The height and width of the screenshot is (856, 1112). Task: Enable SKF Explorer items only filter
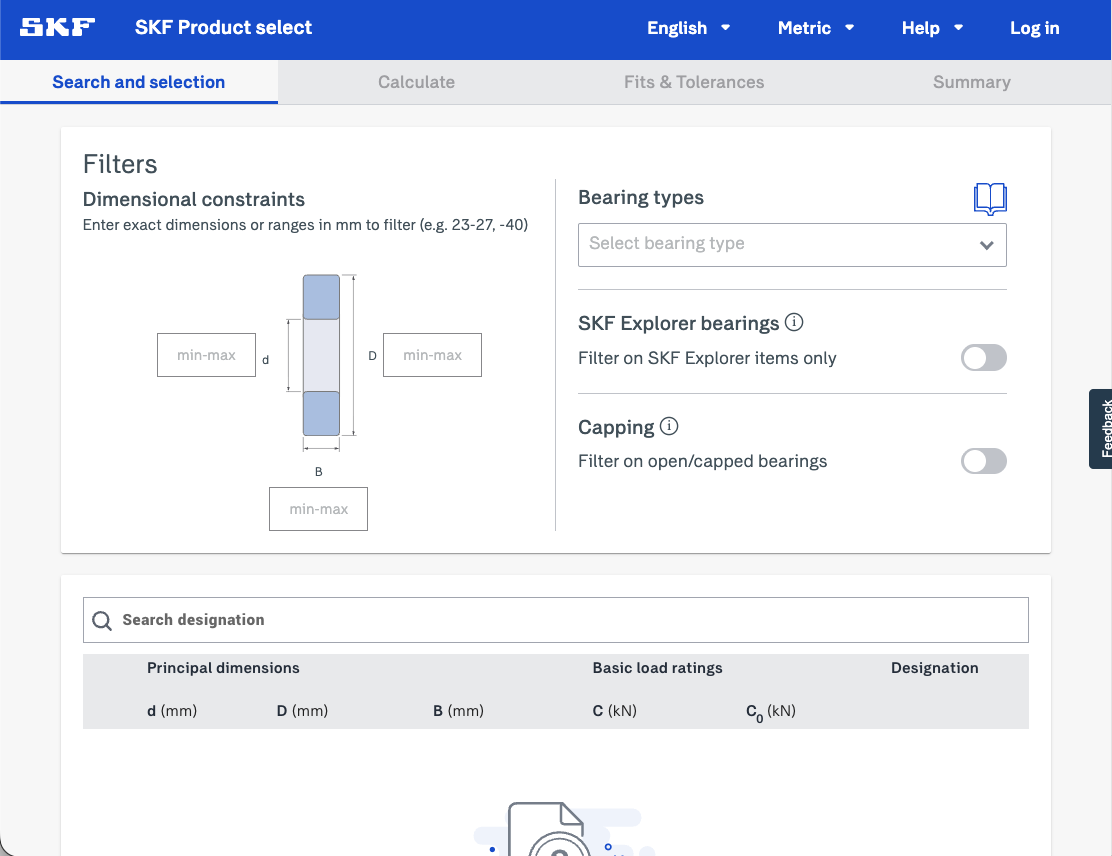pos(984,357)
